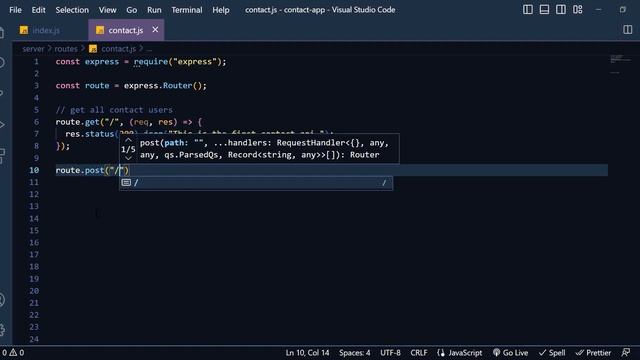
Task: Show next signature with down chevron
Action: tap(128, 158)
